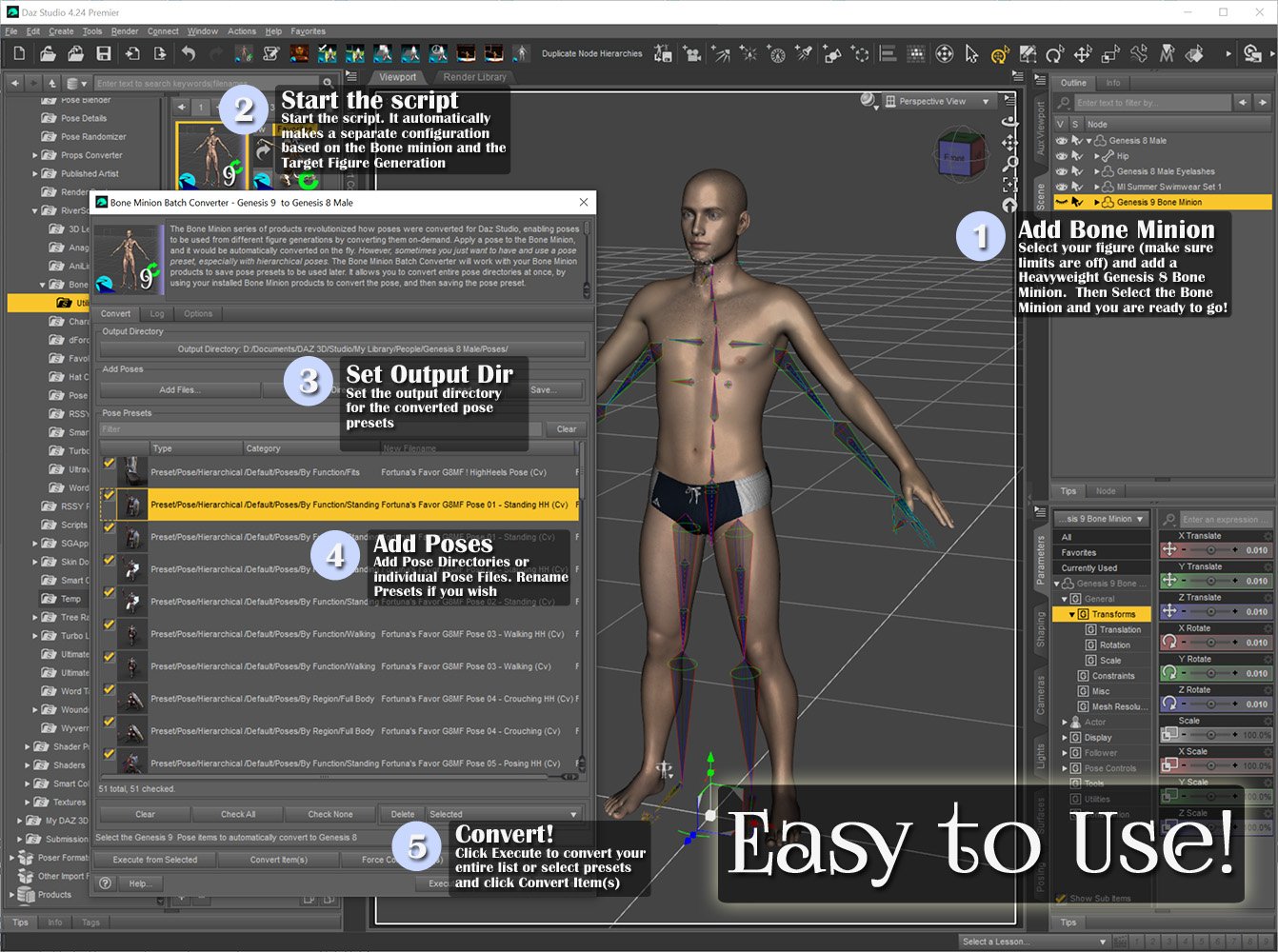Screen dimensions: 1278x952
Task: Select the Node Selection arrow tool
Action: tap(971, 54)
